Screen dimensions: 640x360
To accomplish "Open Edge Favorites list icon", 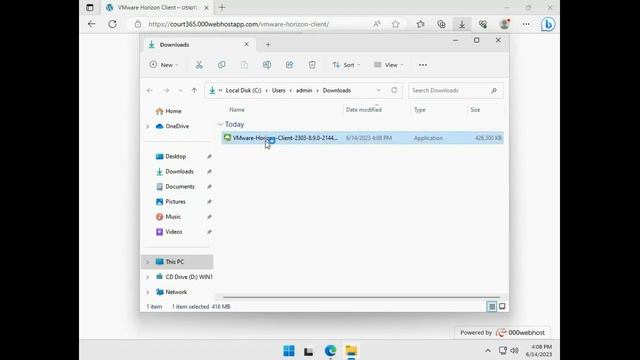I will [420, 24].
